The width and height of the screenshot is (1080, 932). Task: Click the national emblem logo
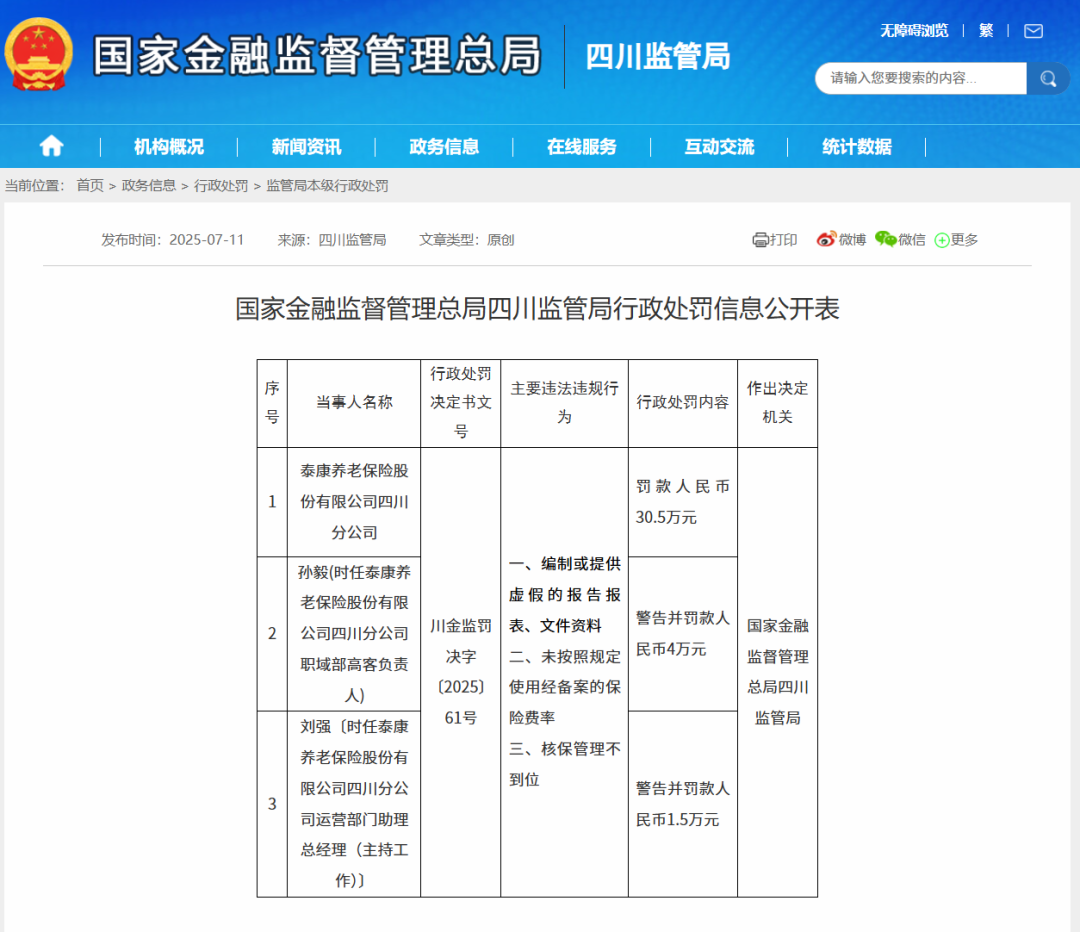pos(38,54)
